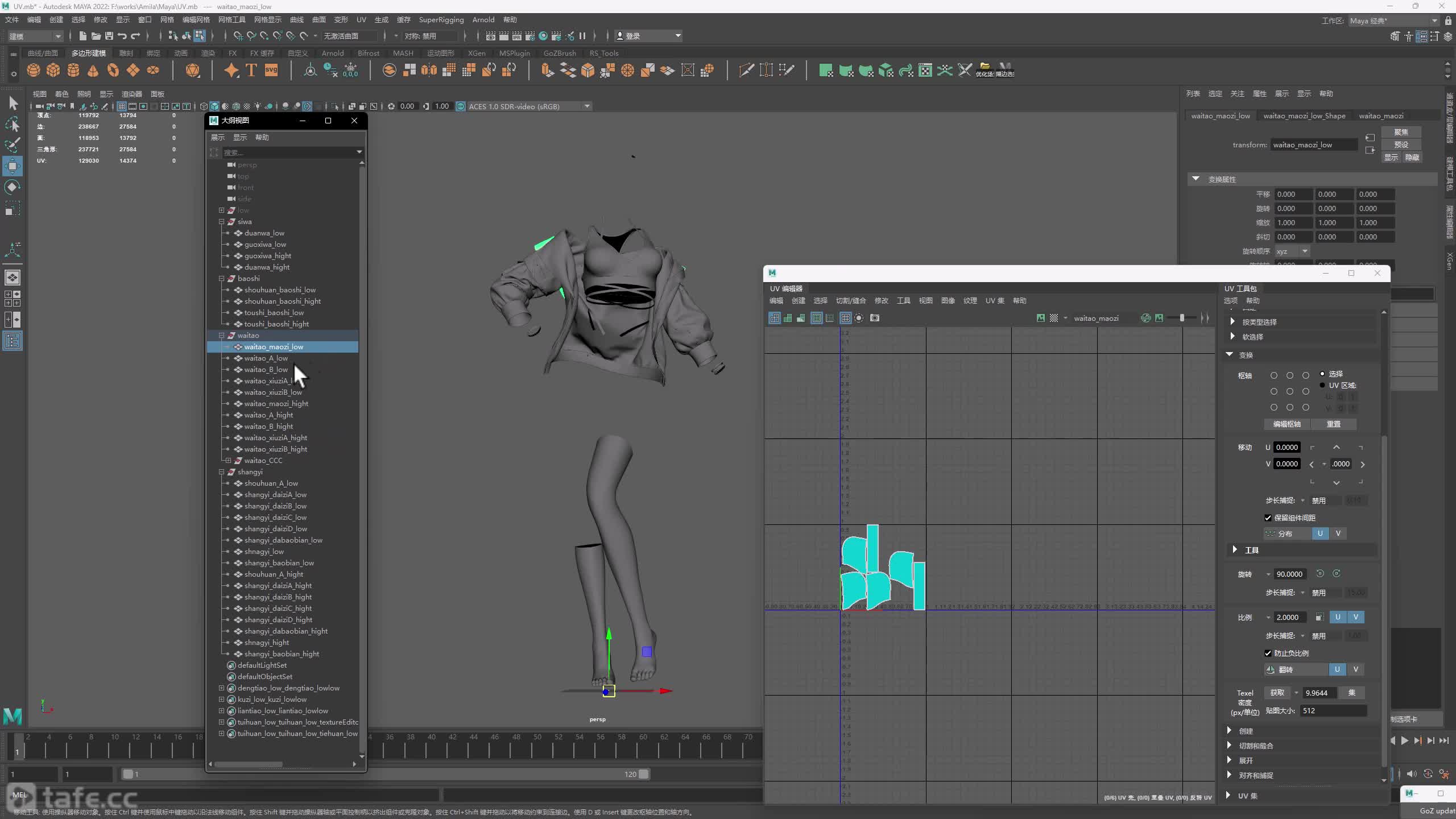Toggle wireframe shading cube in viewport toolbar
1456x819 pixels.
(x=204, y=106)
